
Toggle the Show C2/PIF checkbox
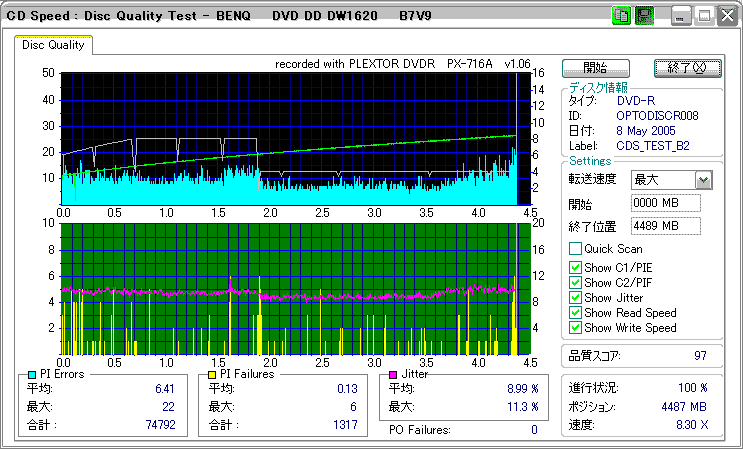click(x=575, y=282)
